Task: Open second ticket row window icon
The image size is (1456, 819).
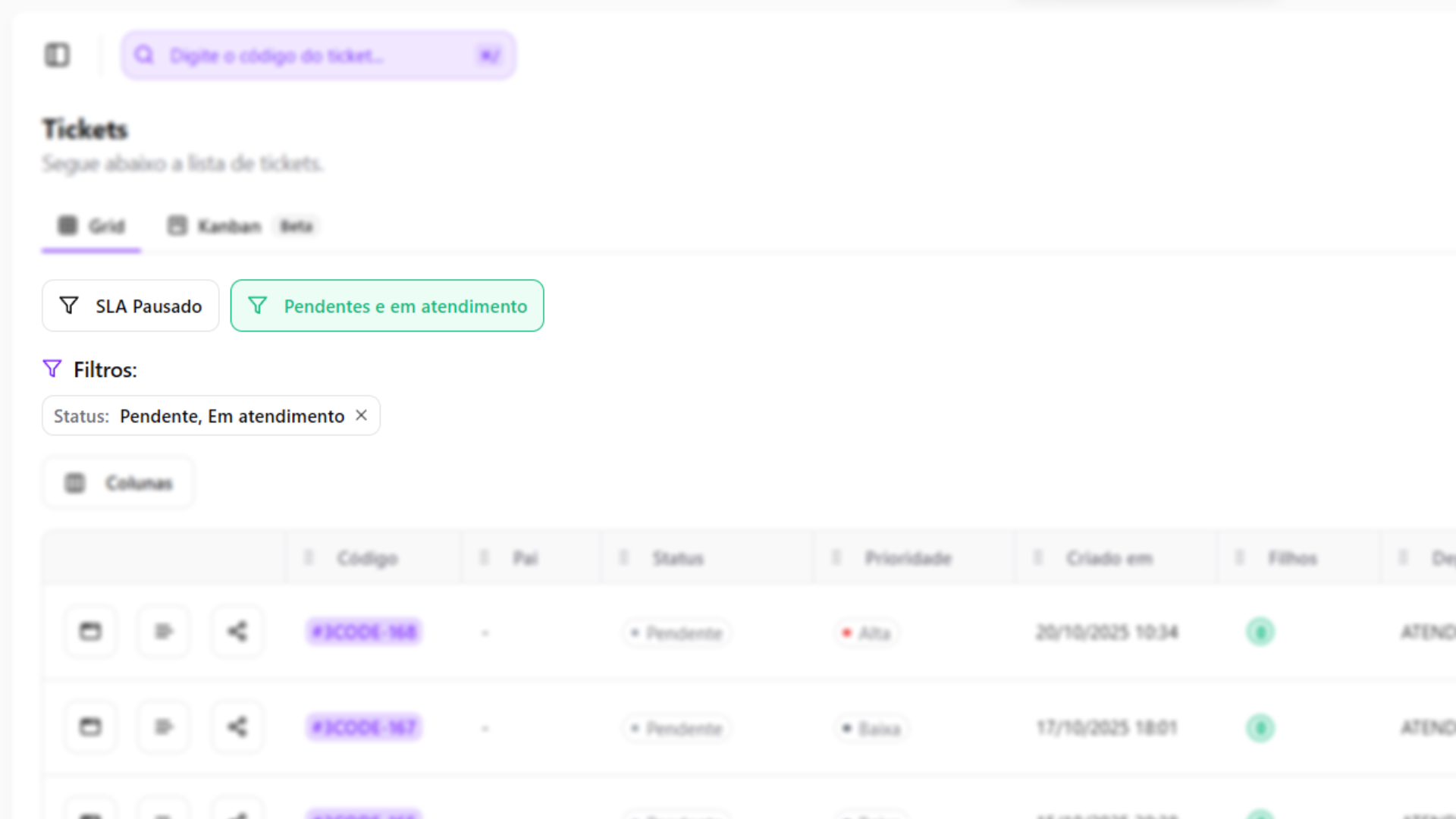Action: pos(90,727)
